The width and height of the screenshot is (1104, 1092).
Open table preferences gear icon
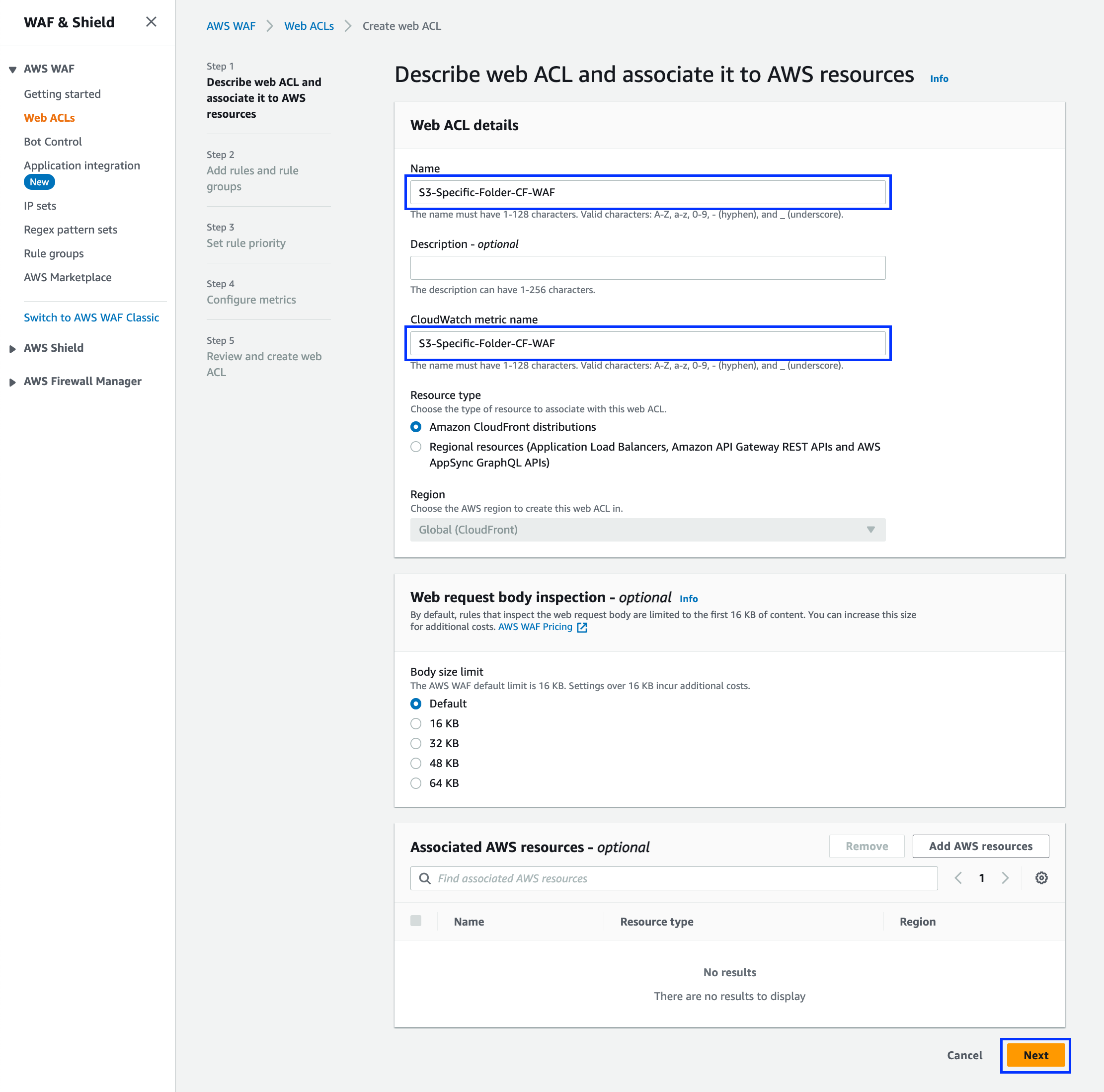(1041, 878)
